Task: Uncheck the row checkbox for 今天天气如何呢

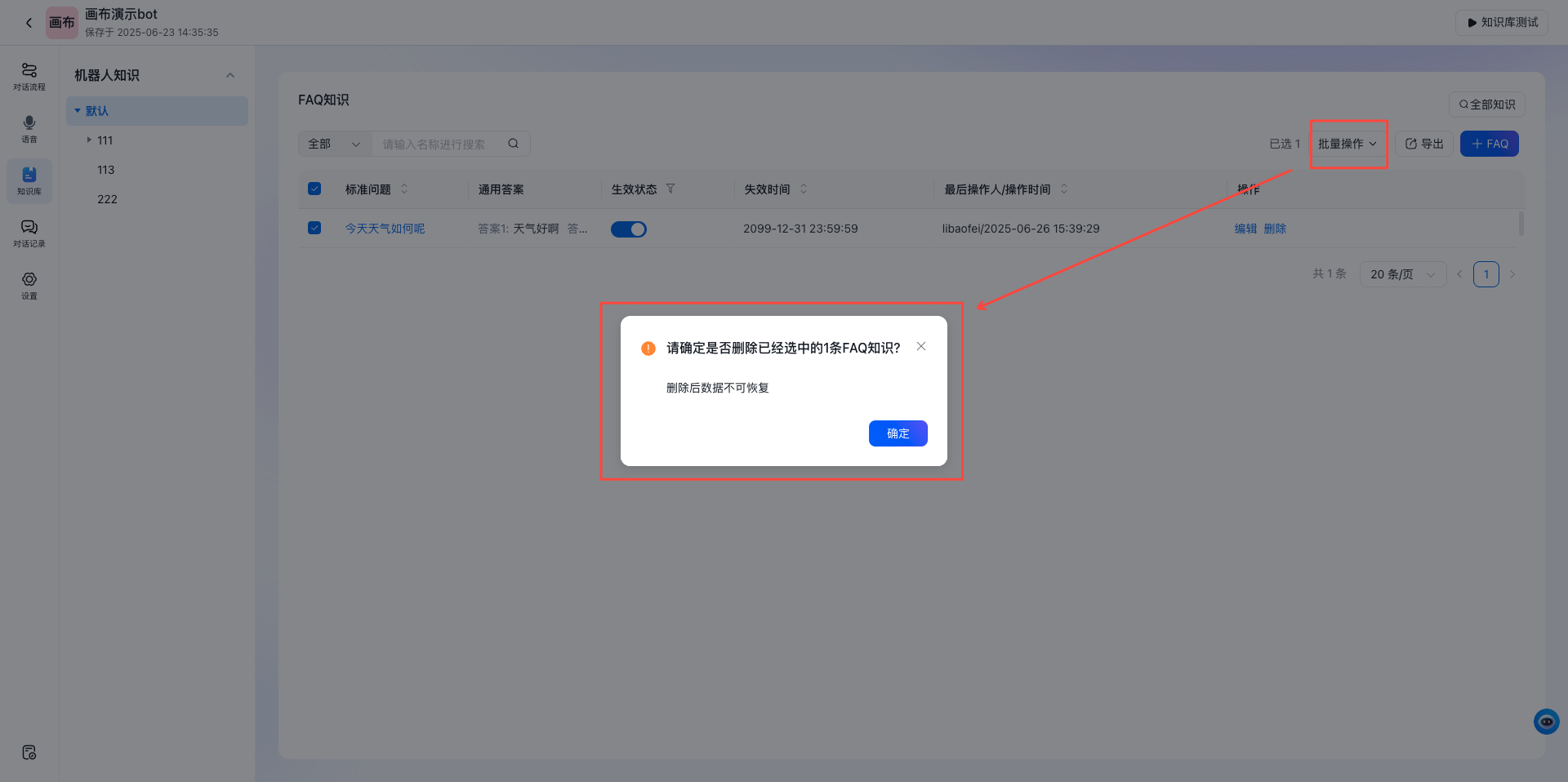Action: point(314,228)
